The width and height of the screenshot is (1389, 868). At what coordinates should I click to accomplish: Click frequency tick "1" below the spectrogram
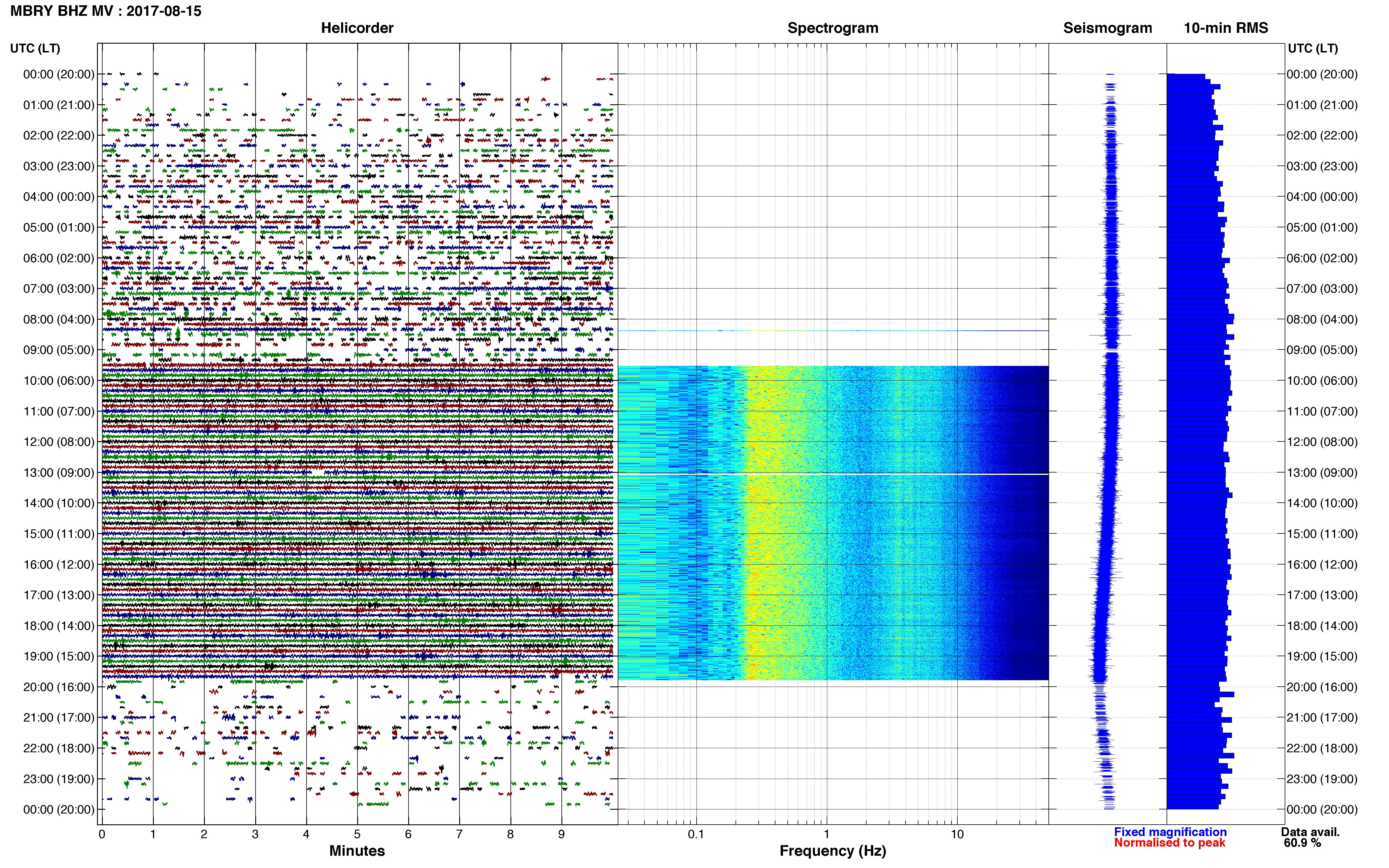coord(826,834)
